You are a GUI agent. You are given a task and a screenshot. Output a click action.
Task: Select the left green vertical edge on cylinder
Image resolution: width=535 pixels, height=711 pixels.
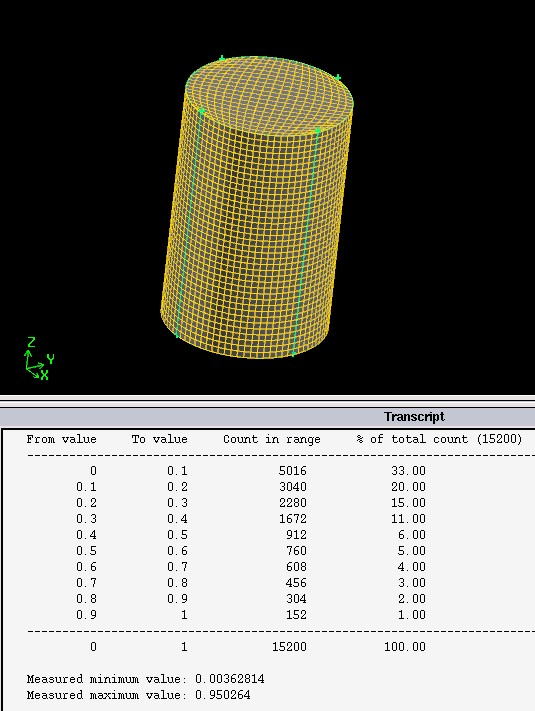click(x=189, y=222)
